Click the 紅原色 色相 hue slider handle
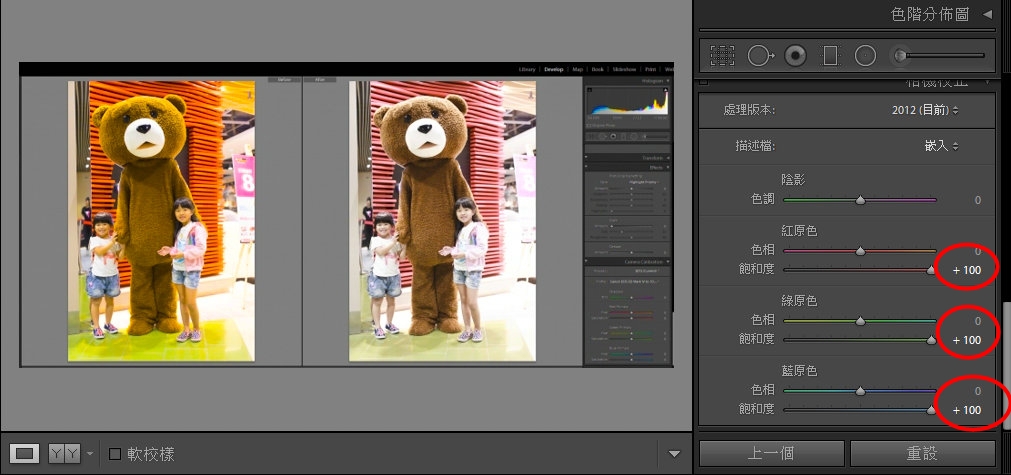1011x475 pixels. click(x=860, y=251)
